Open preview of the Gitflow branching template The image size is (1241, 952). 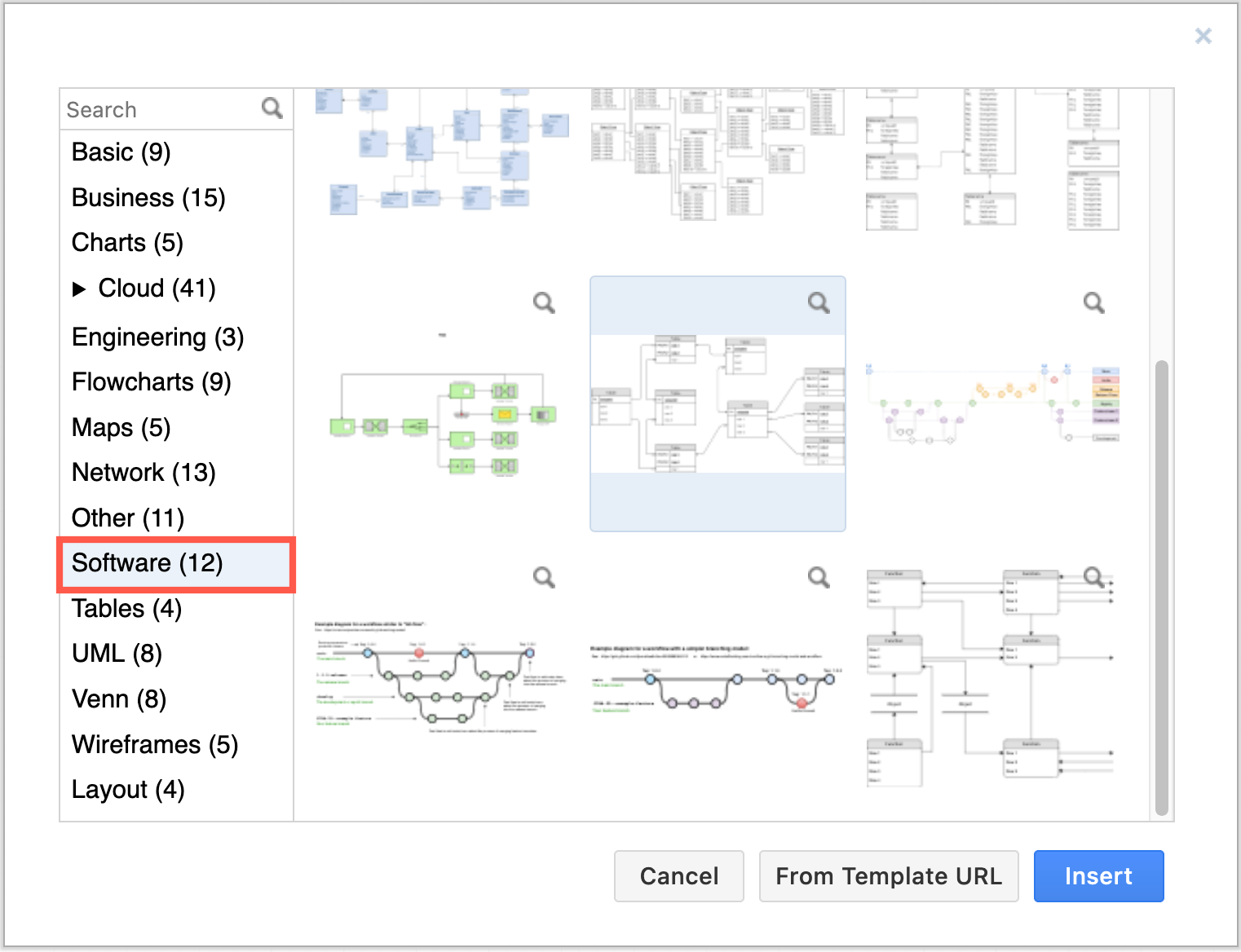[x=544, y=577]
